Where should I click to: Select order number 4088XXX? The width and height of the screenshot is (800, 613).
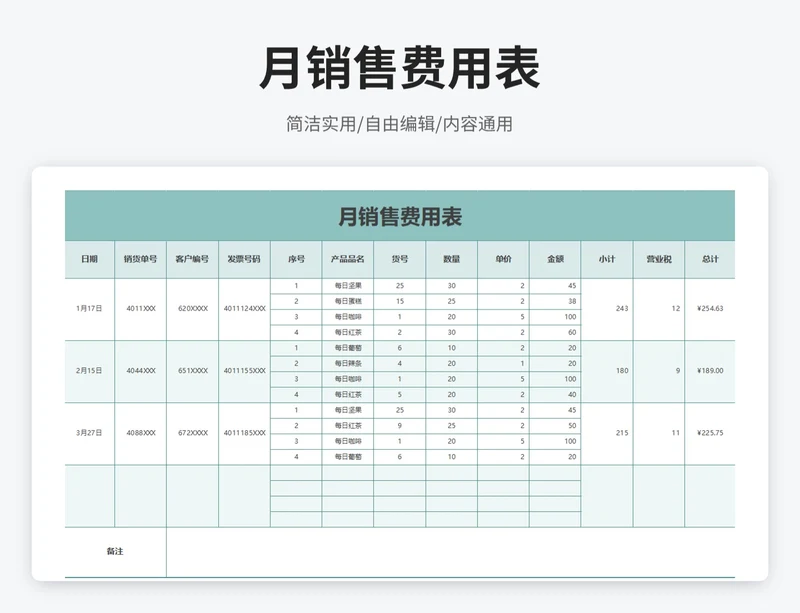tap(140, 433)
